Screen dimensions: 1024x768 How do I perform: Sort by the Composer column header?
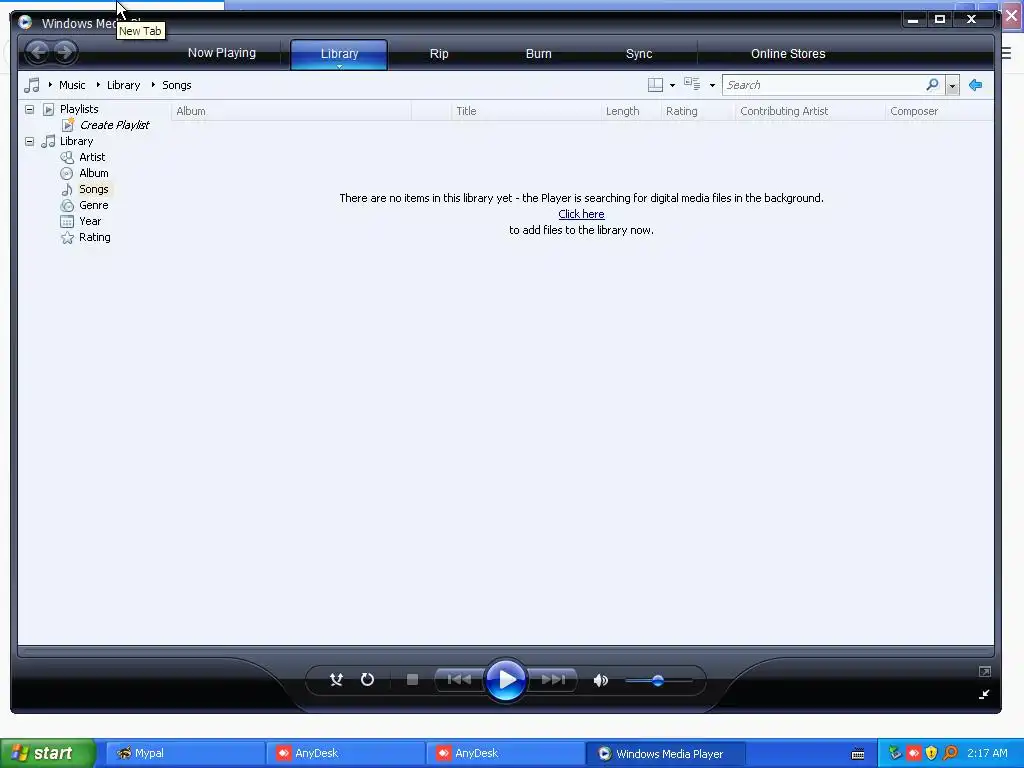point(939,111)
